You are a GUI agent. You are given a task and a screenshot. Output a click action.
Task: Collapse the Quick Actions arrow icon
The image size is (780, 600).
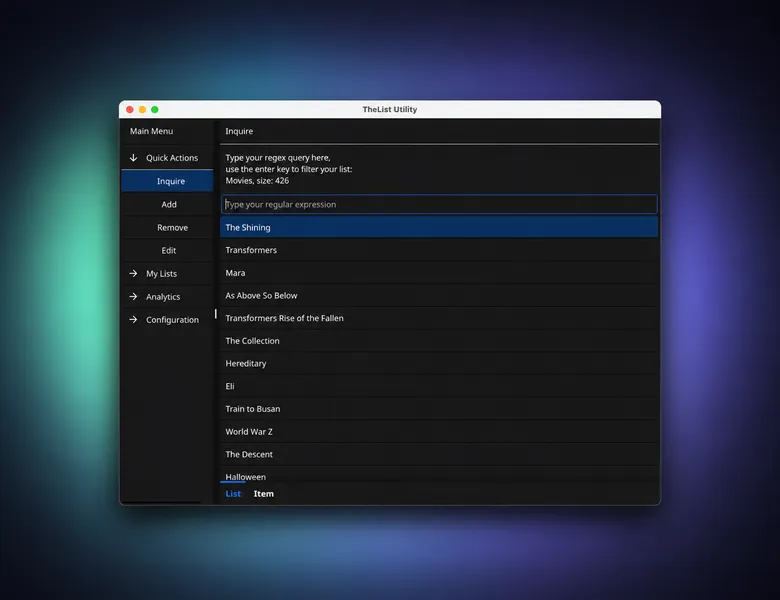tap(133, 158)
